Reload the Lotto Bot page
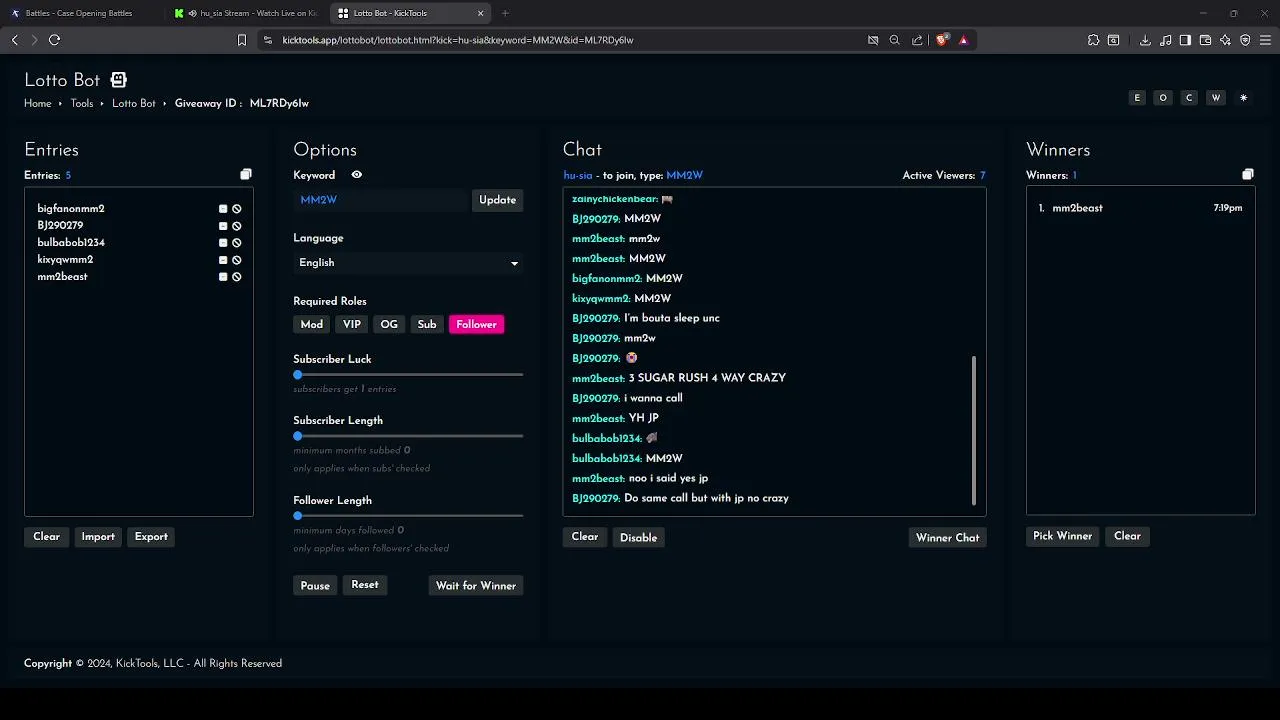This screenshot has height=720, width=1280. click(54, 40)
